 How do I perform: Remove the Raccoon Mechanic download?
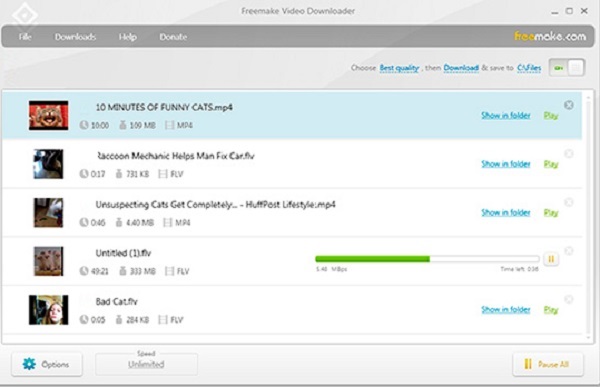coord(569,153)
